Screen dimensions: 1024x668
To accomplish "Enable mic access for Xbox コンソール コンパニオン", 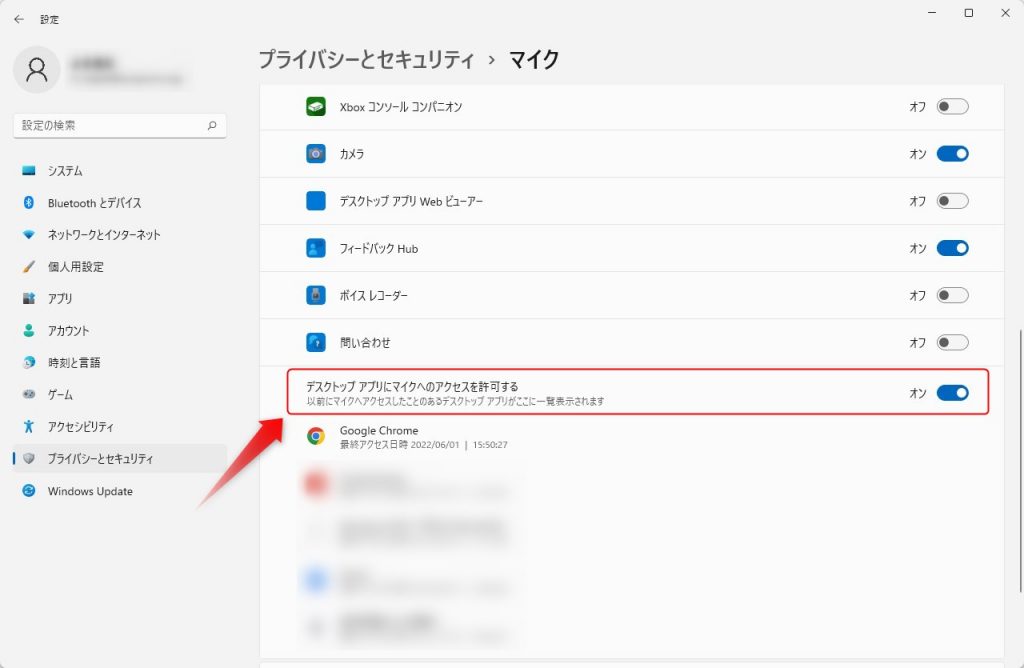I will 952,106.
